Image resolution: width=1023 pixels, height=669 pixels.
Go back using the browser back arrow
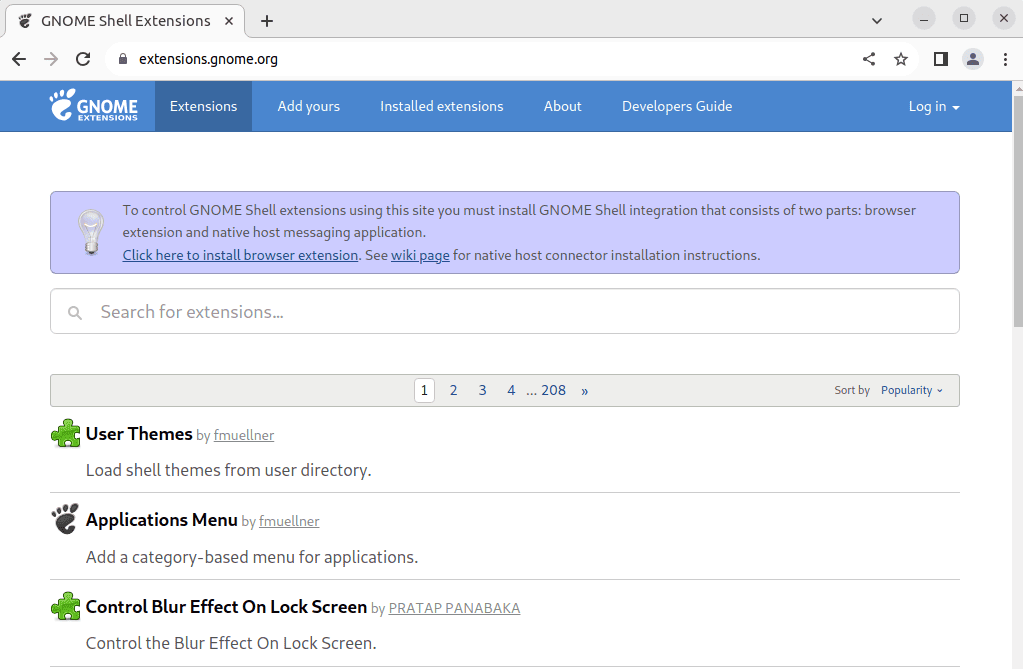[x=18, y=59]
